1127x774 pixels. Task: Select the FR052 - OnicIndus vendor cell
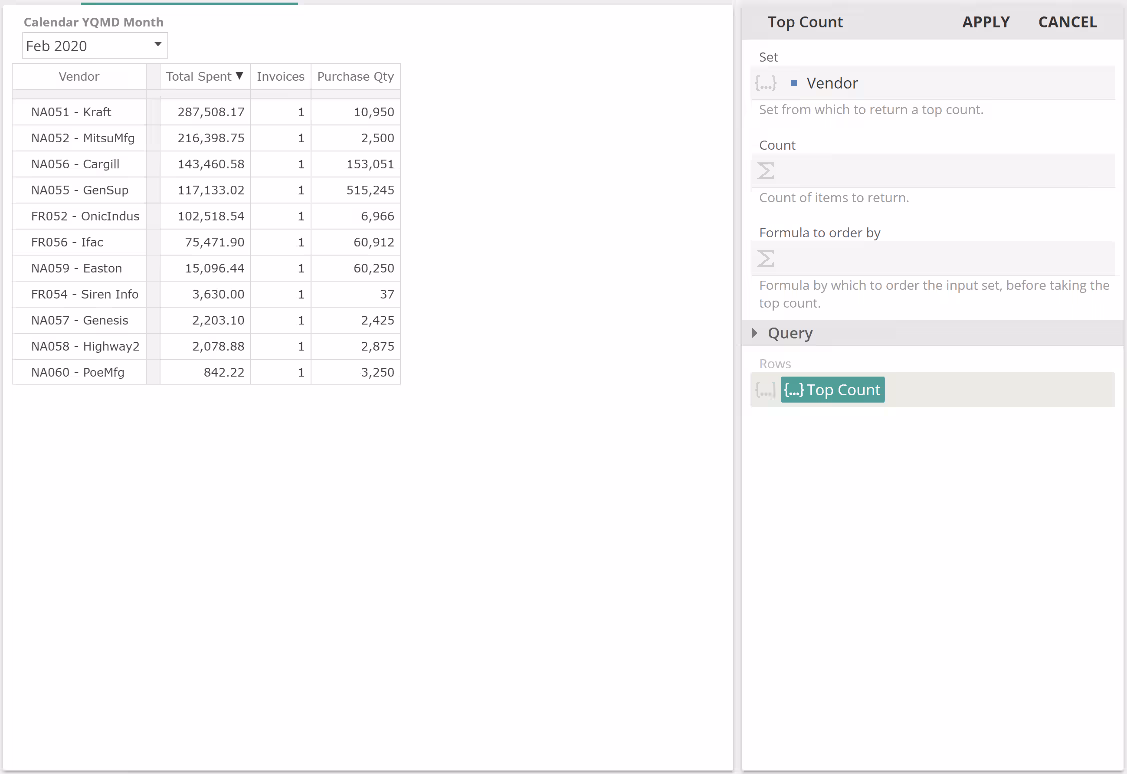coord(85,216)
